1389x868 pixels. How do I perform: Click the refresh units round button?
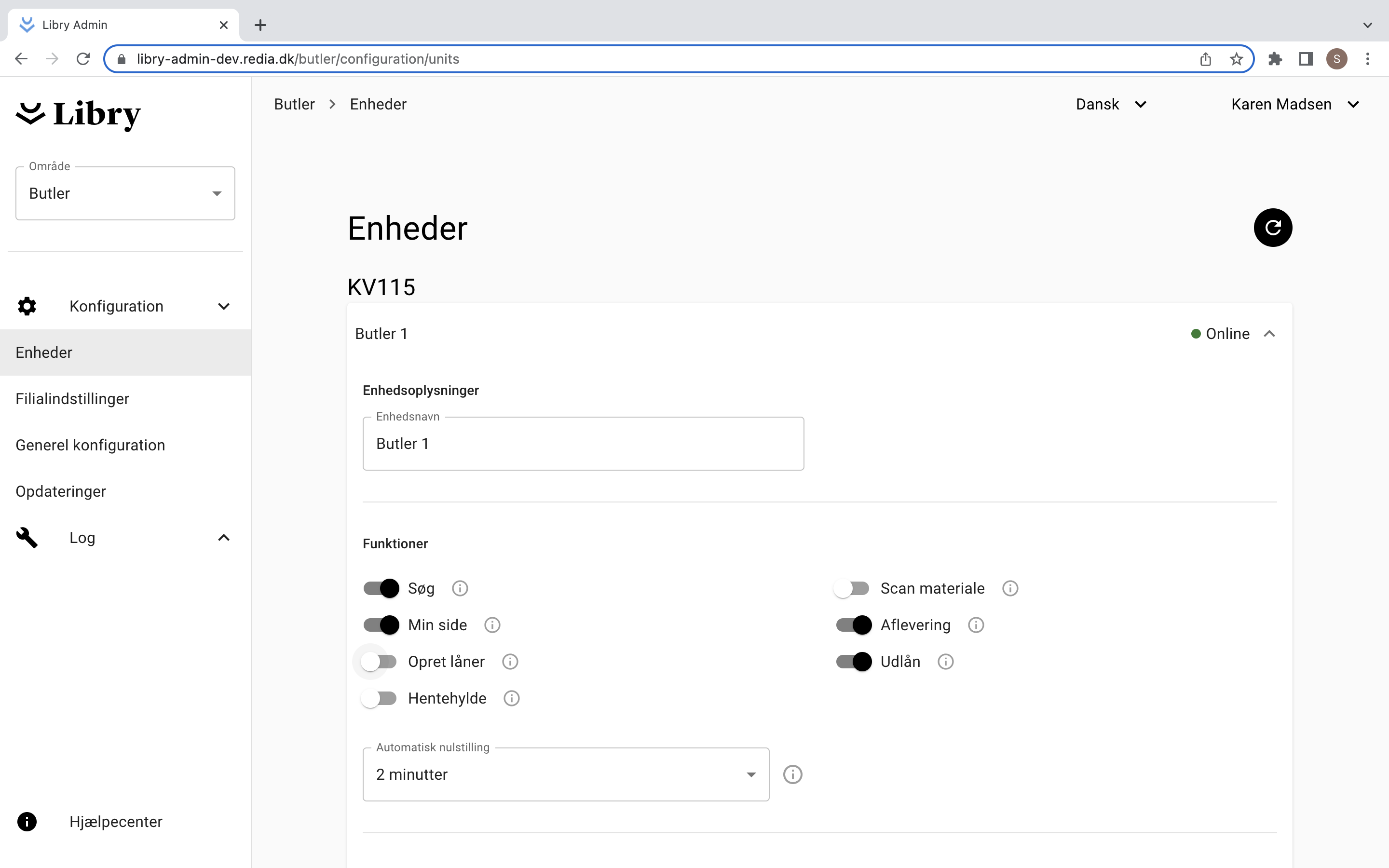tap(1272, 227)
